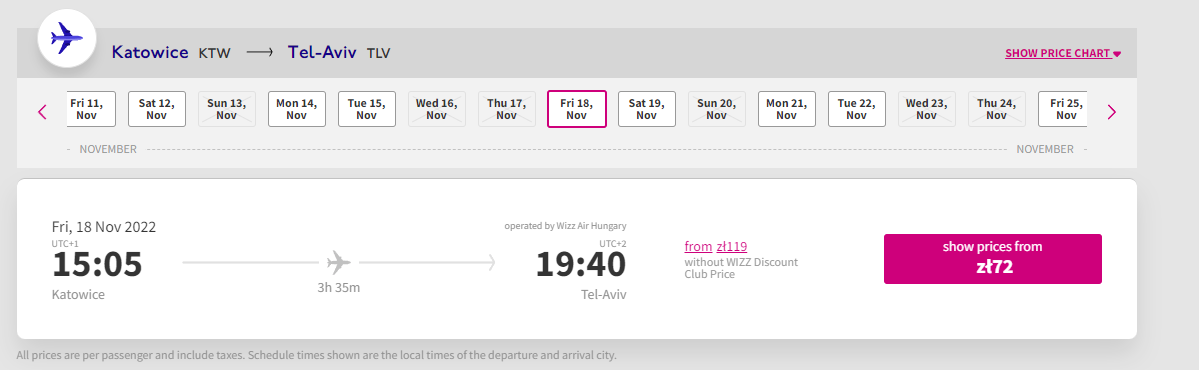Advance to later dates with right arrow

click(x=1111, y=112)
